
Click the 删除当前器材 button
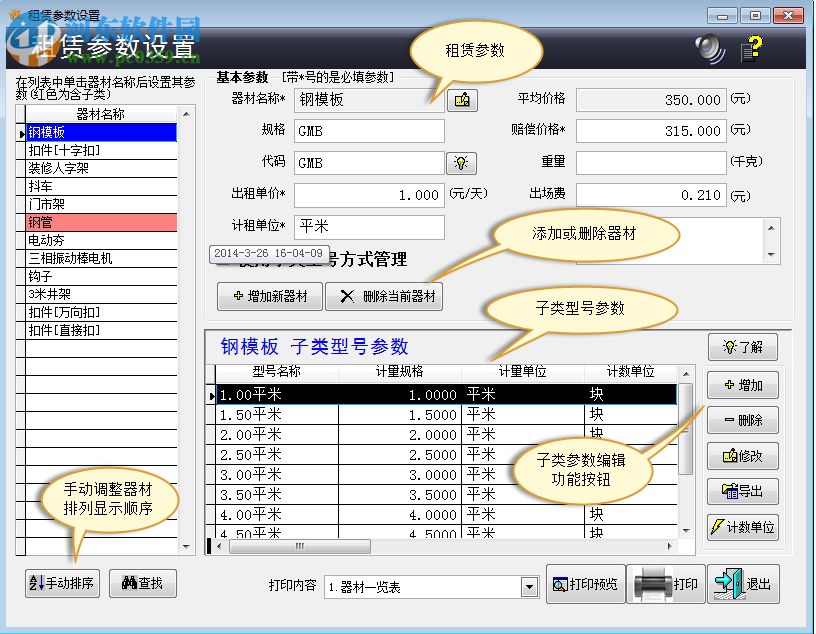tap(385, 296)
